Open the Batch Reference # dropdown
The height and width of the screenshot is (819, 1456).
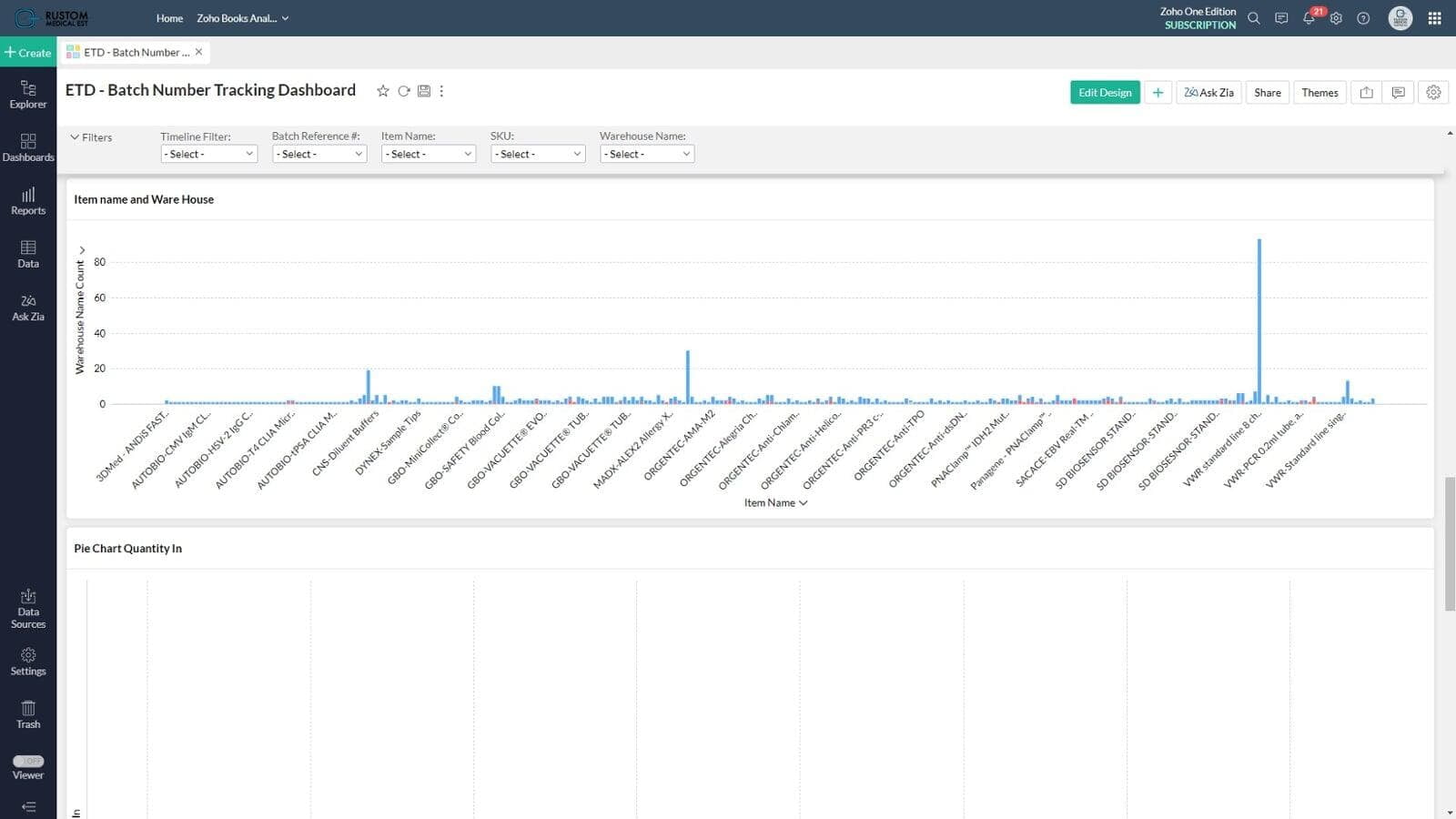click(319, 154)
